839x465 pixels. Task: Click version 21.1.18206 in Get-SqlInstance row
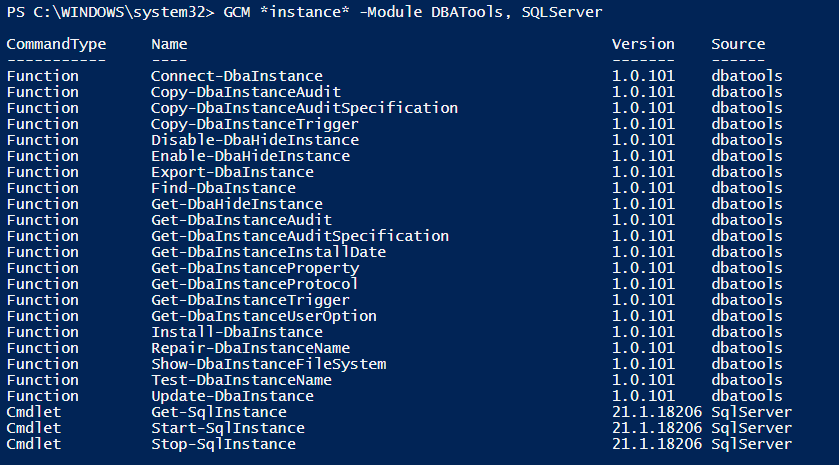(x=657, y=413)
